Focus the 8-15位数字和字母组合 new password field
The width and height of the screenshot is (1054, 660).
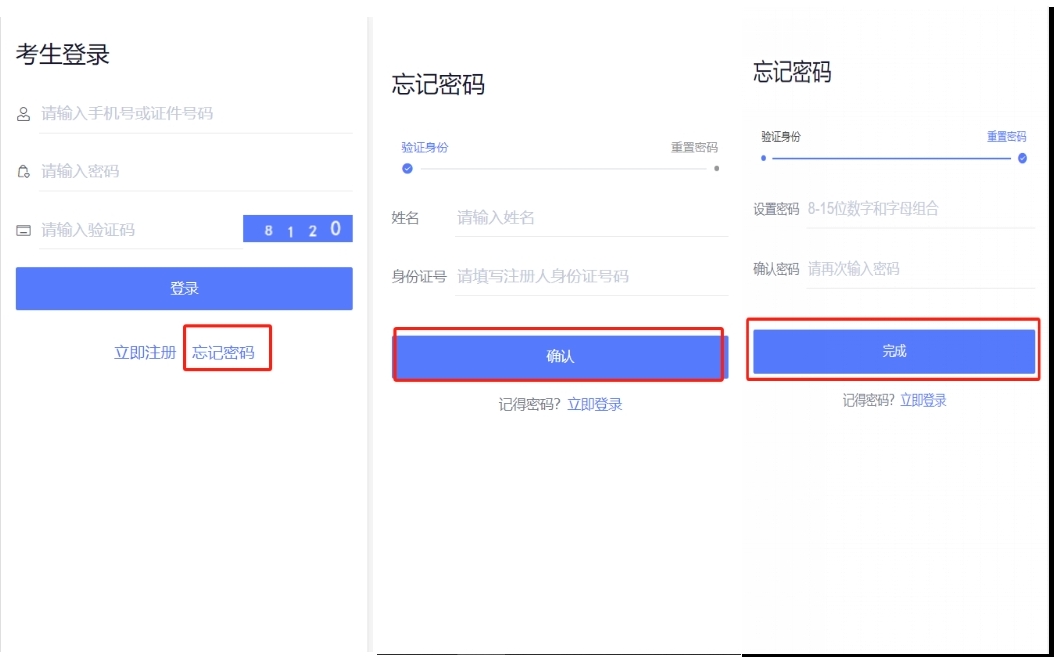tap(918, 209)
